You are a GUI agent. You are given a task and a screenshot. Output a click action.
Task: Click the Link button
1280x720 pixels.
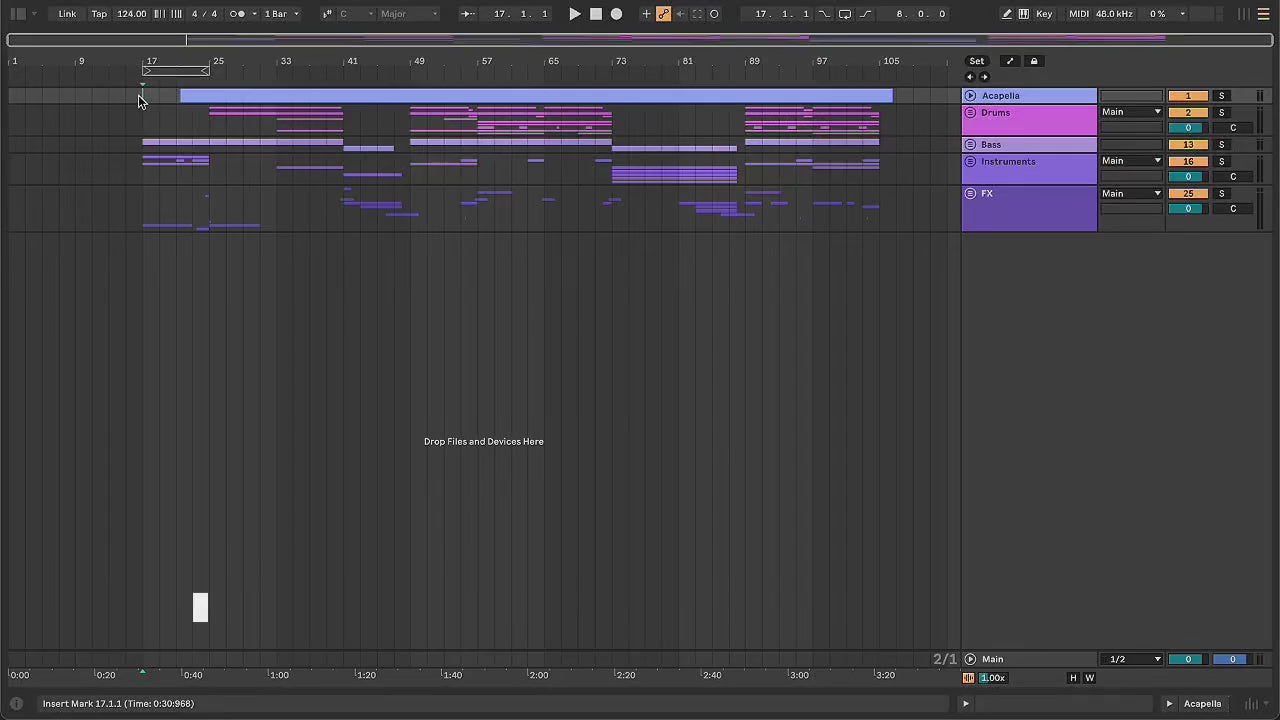click(x=67, y=14)
